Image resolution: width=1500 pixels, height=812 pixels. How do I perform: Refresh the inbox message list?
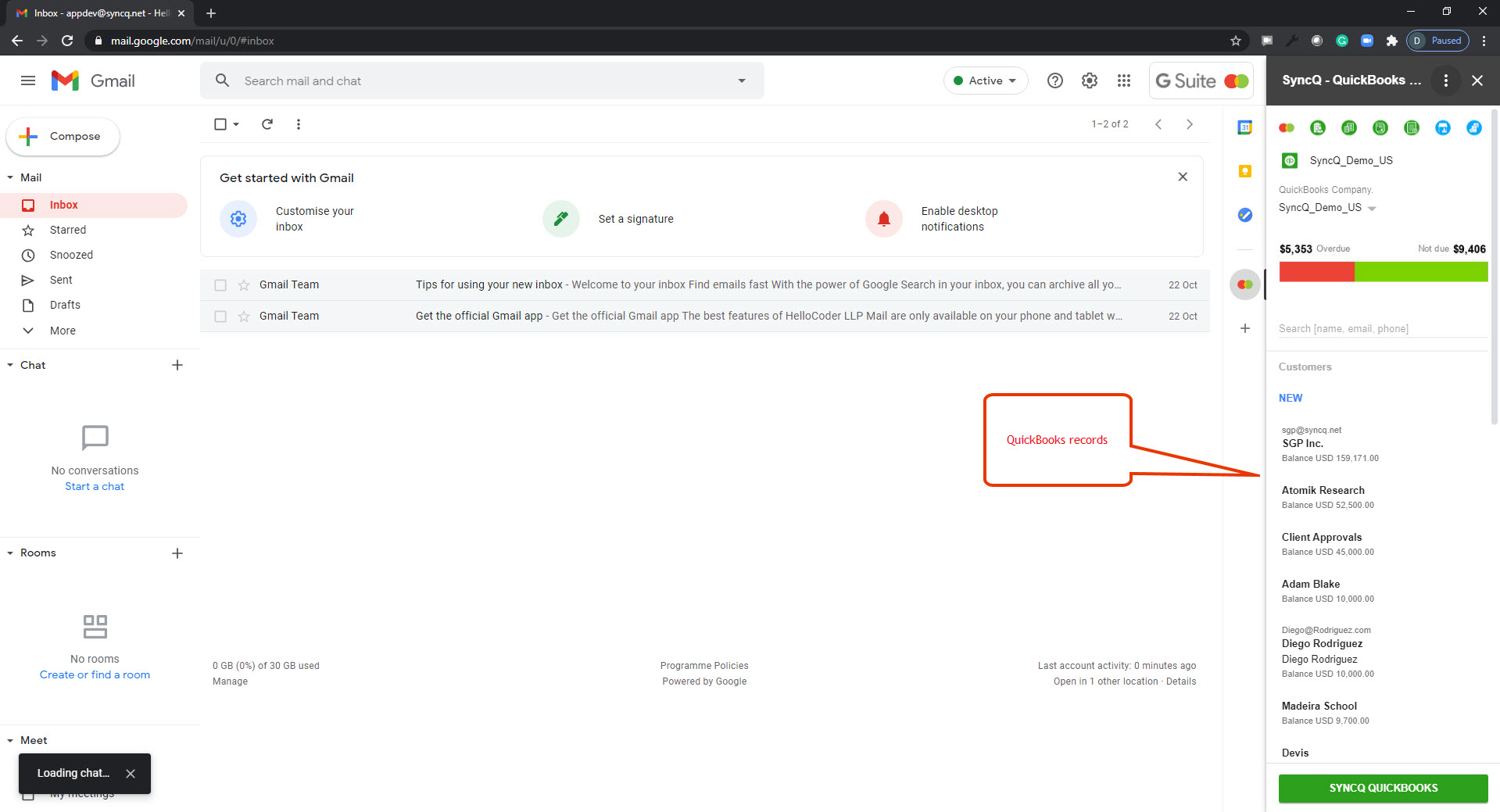(x=267, y=124)
